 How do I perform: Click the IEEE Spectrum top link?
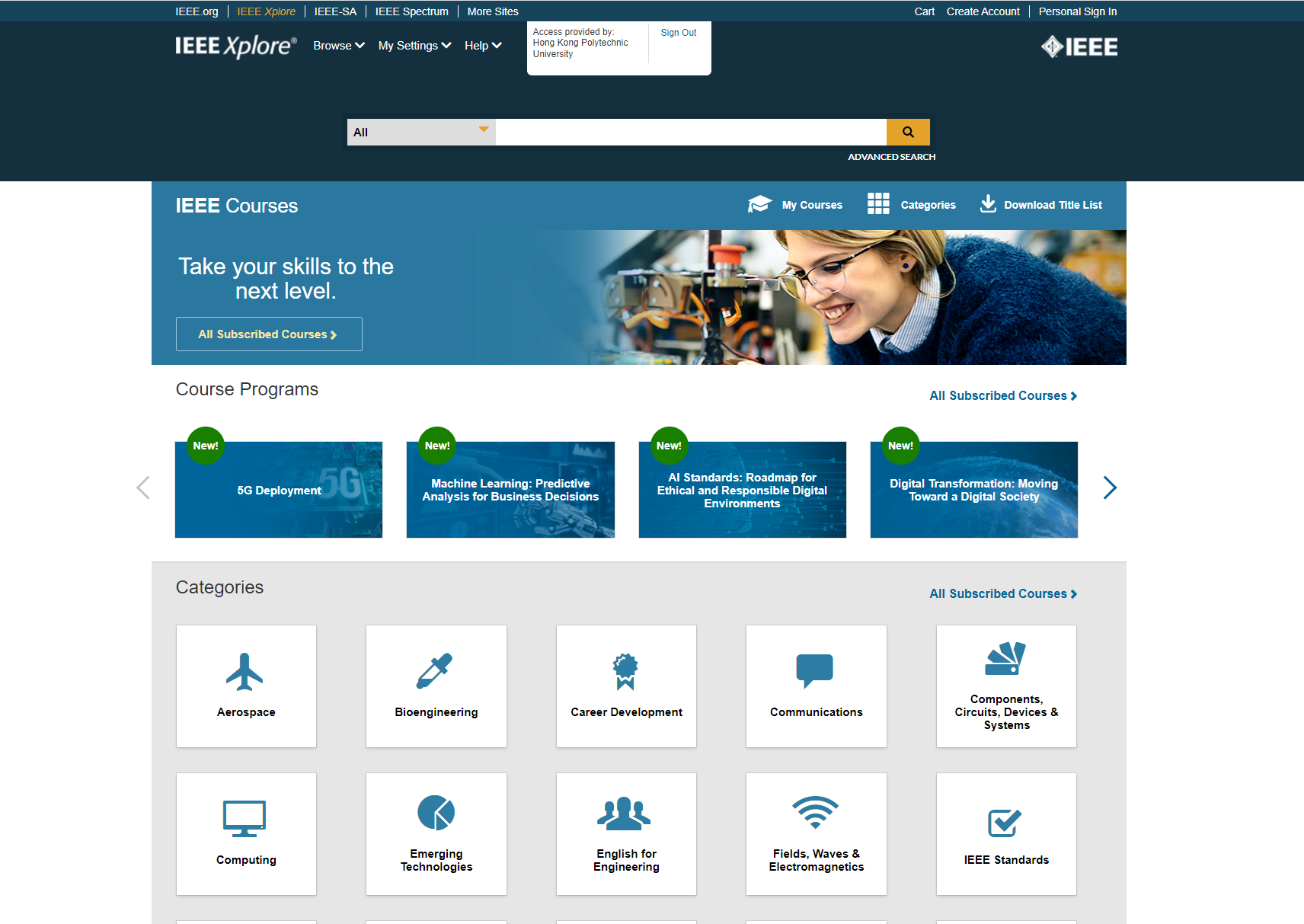[x=412, y=11]
